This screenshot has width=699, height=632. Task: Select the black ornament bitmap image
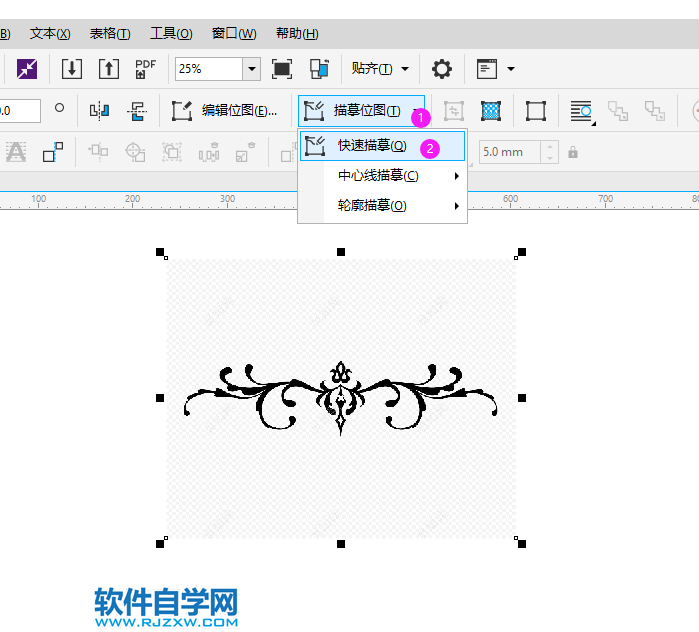341,398
